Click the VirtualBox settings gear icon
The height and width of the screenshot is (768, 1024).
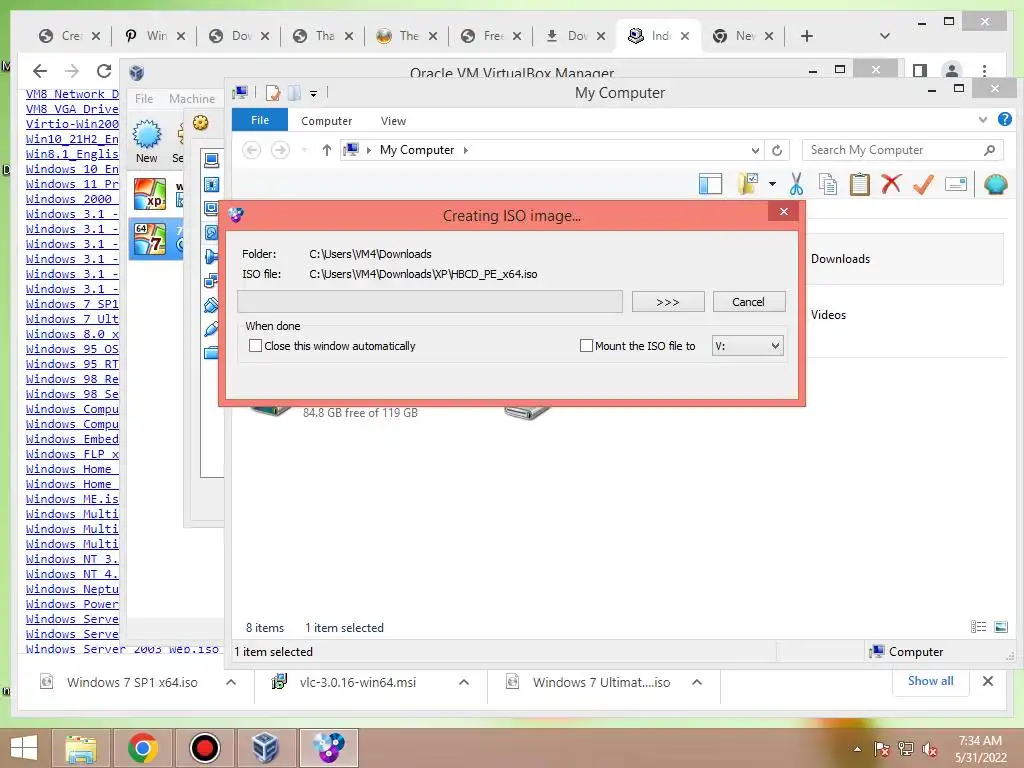[200, 123]
